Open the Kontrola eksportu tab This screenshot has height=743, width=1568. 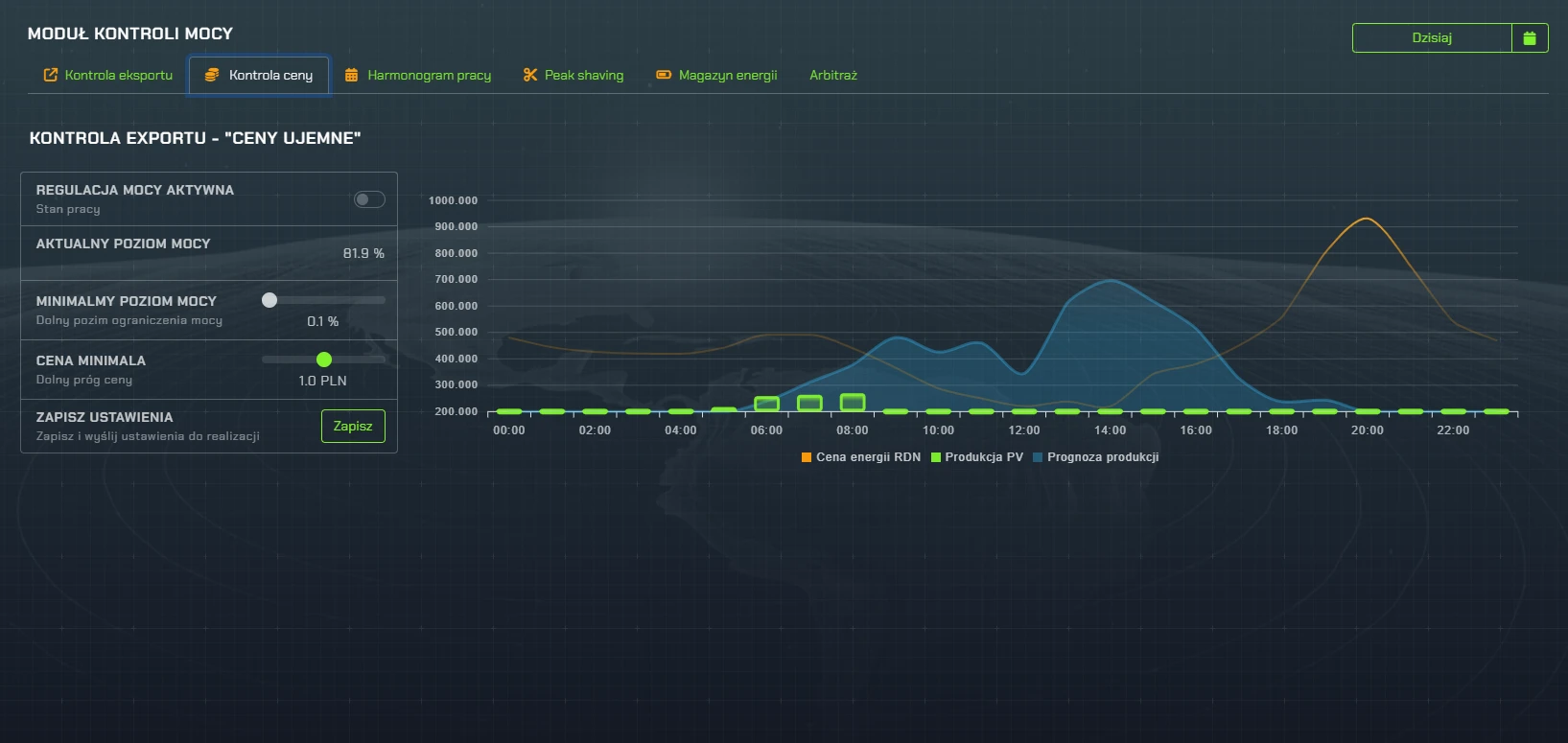(x=108, y=75)
